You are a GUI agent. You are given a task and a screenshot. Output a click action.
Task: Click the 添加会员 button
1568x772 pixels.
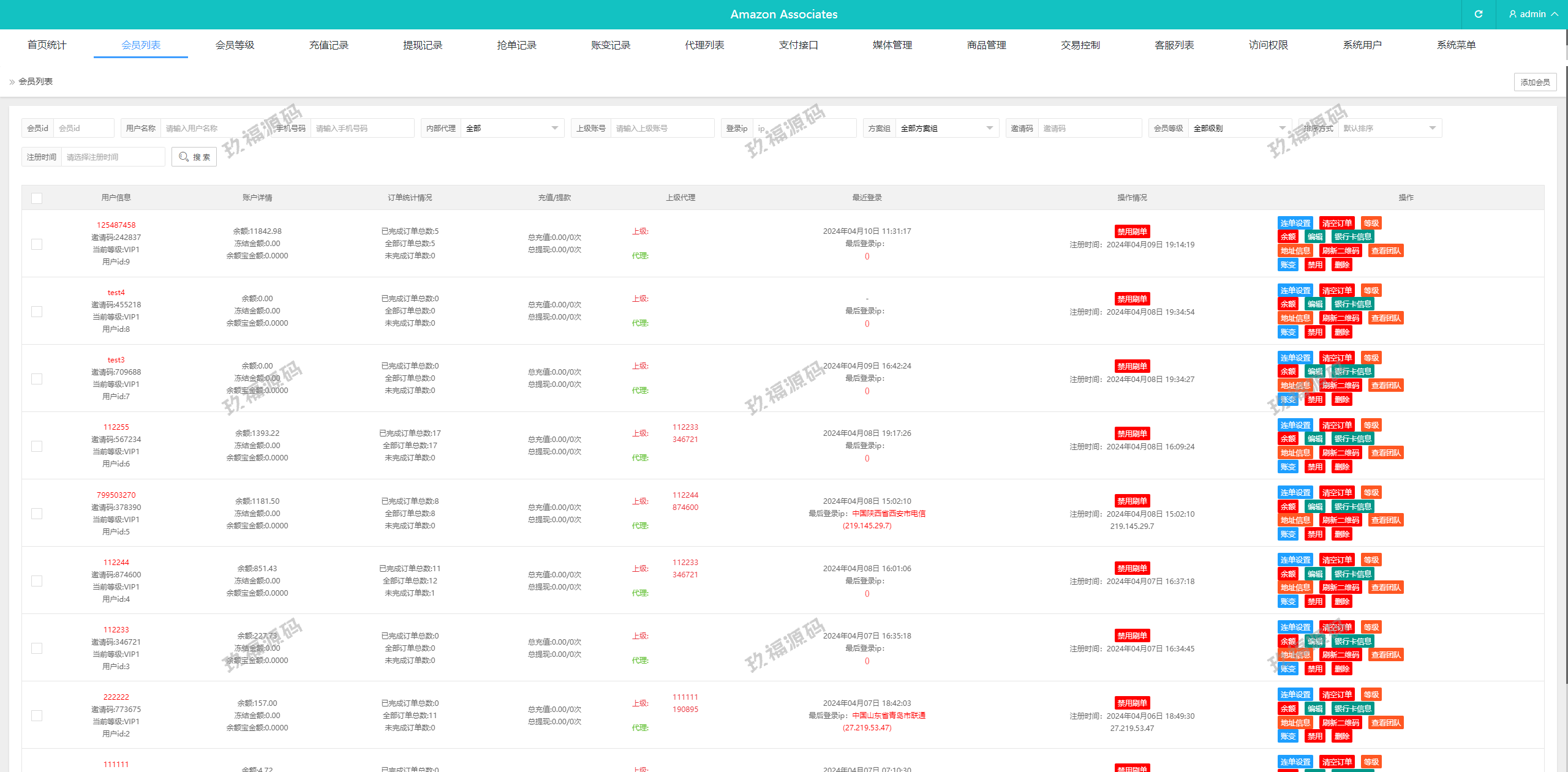click(1535, 82)
